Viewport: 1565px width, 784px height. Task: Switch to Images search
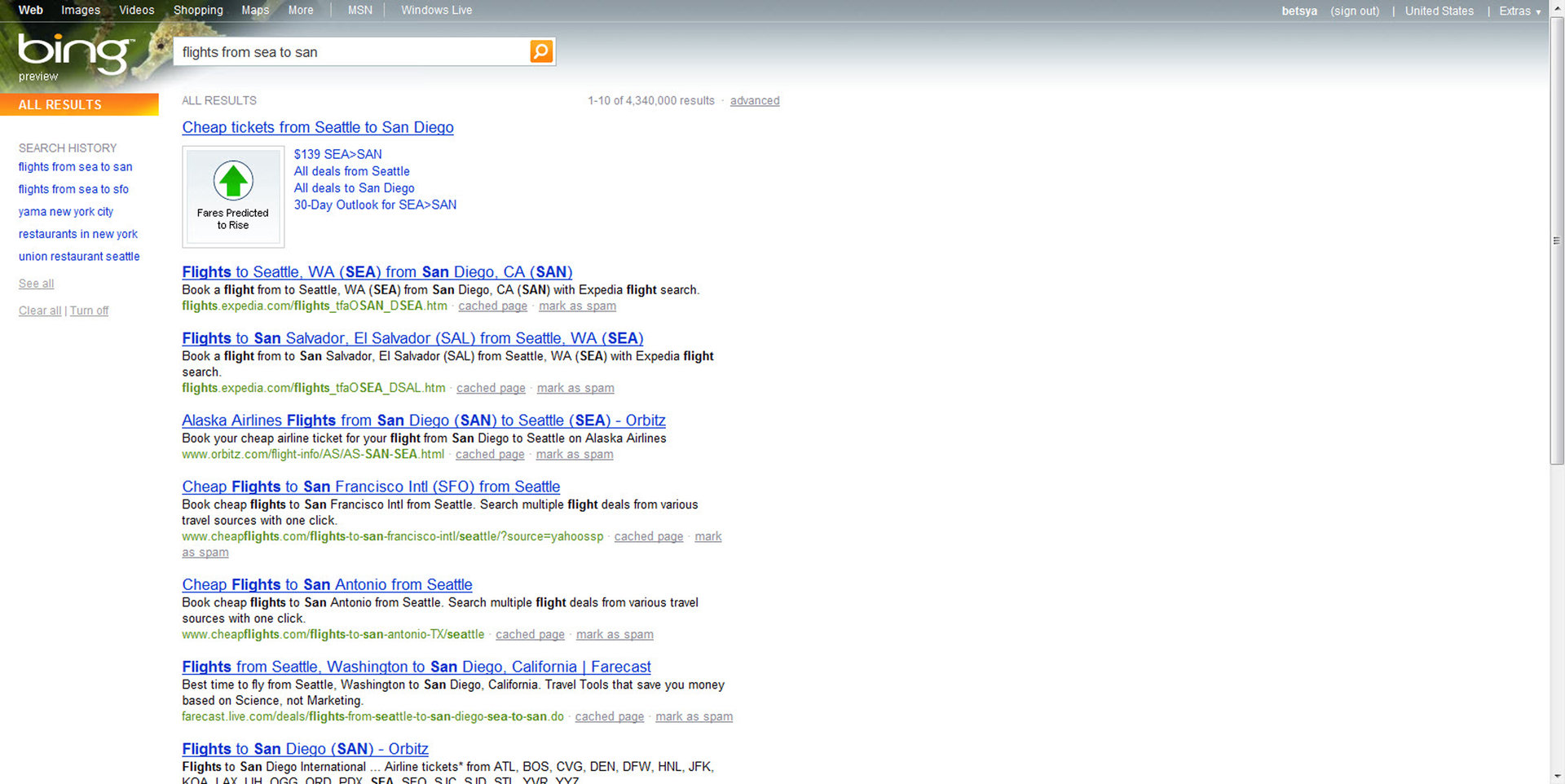coord(81,10)
